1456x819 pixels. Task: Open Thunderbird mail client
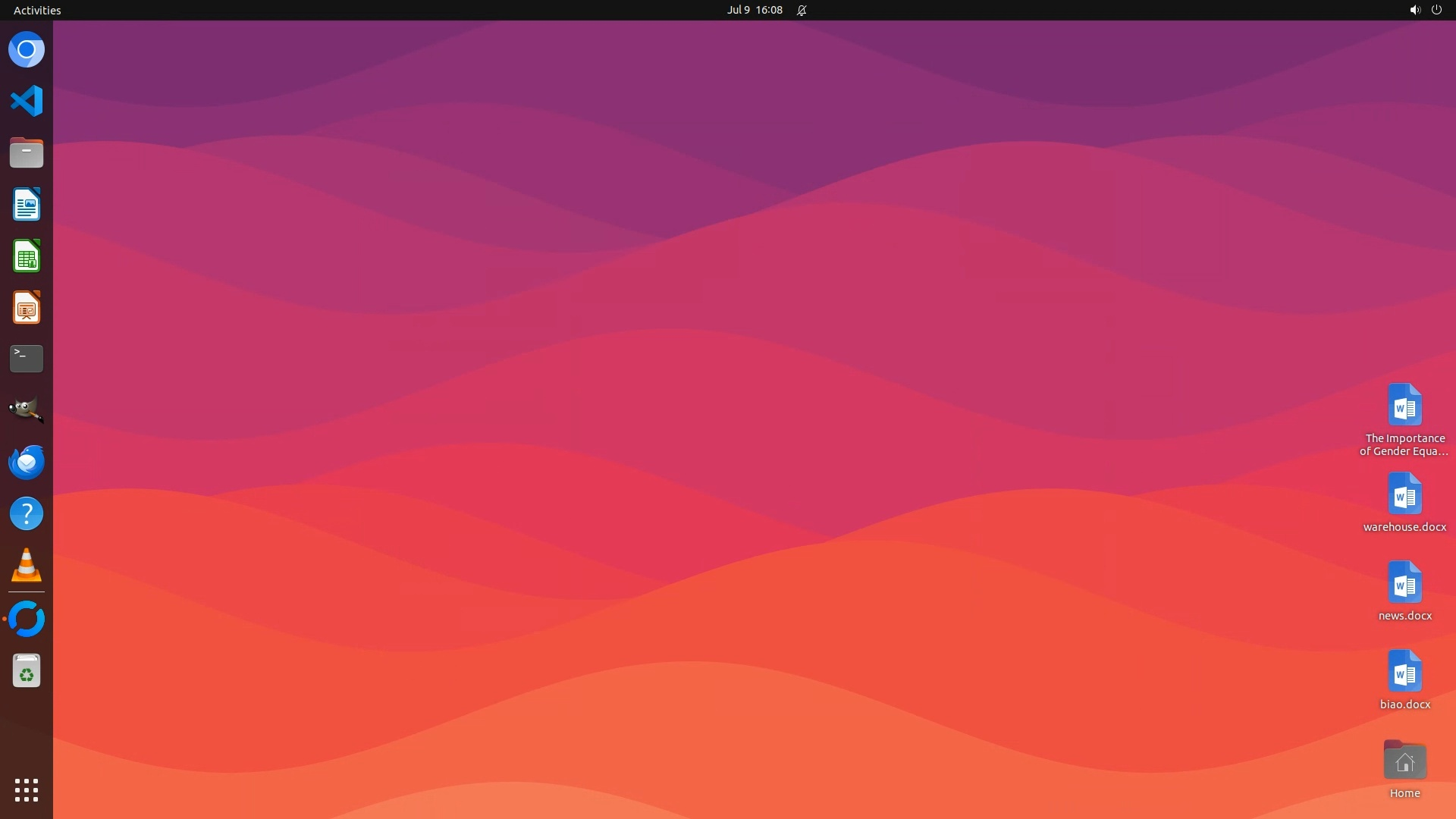pyautogui.click(x=27, y=462)
